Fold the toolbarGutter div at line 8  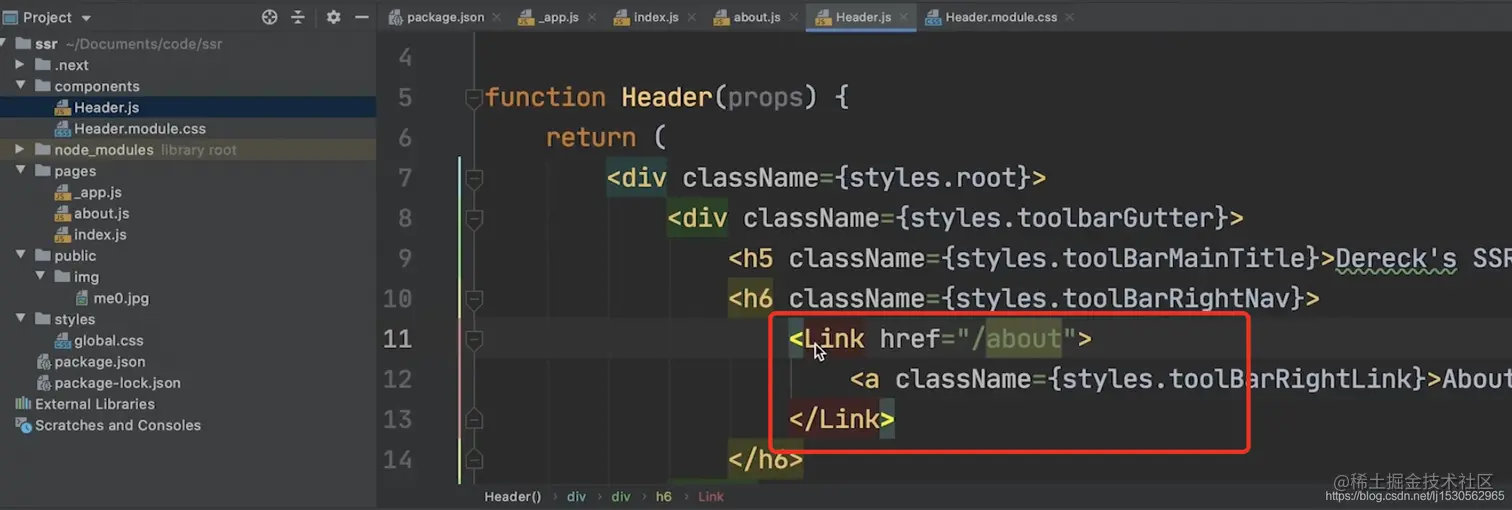[x=474, y=218]
